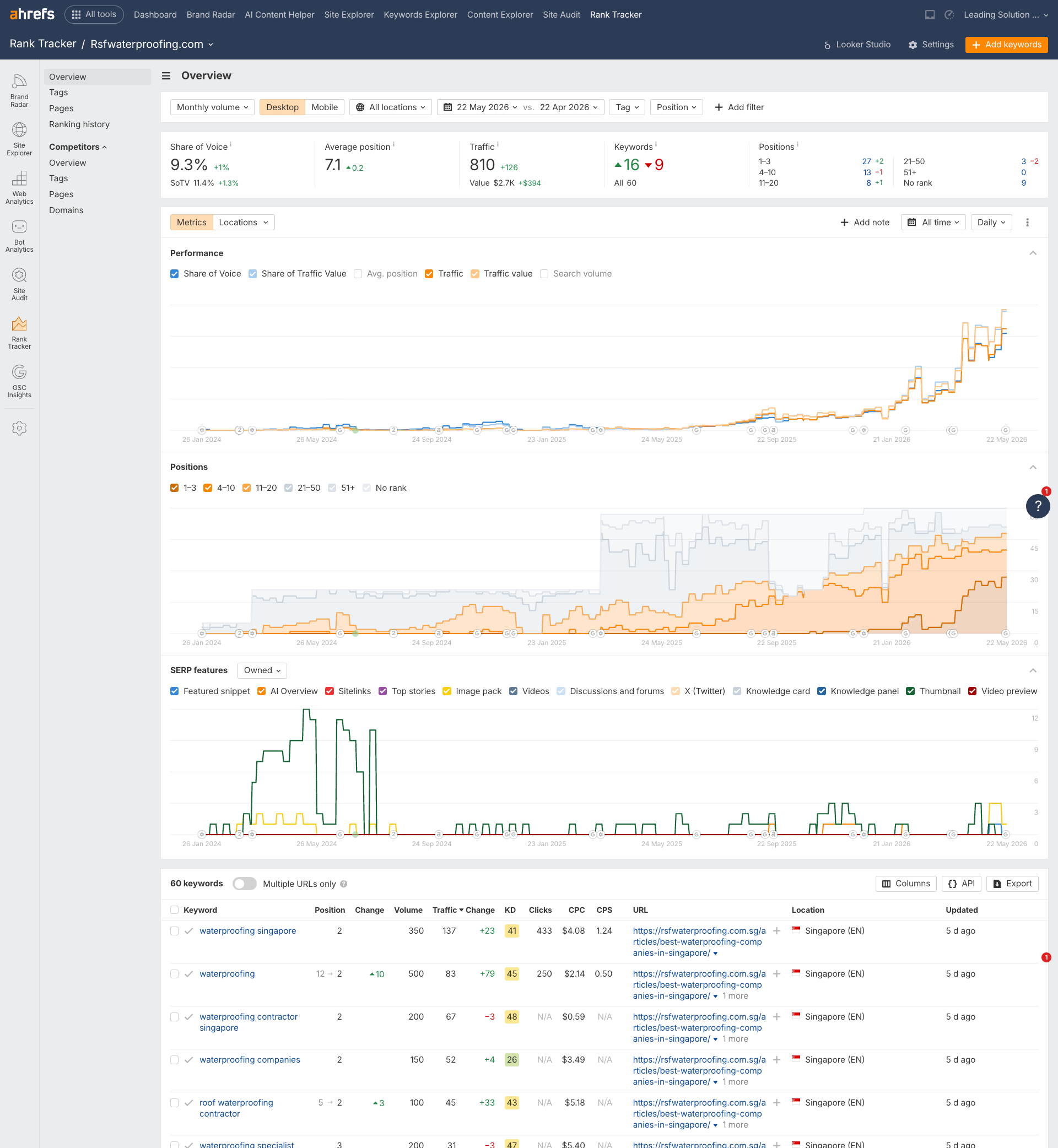1058x1148 pixels.
Task: Open Site Explorer from the sidebar icons
Action: click(x=19, y=139)
